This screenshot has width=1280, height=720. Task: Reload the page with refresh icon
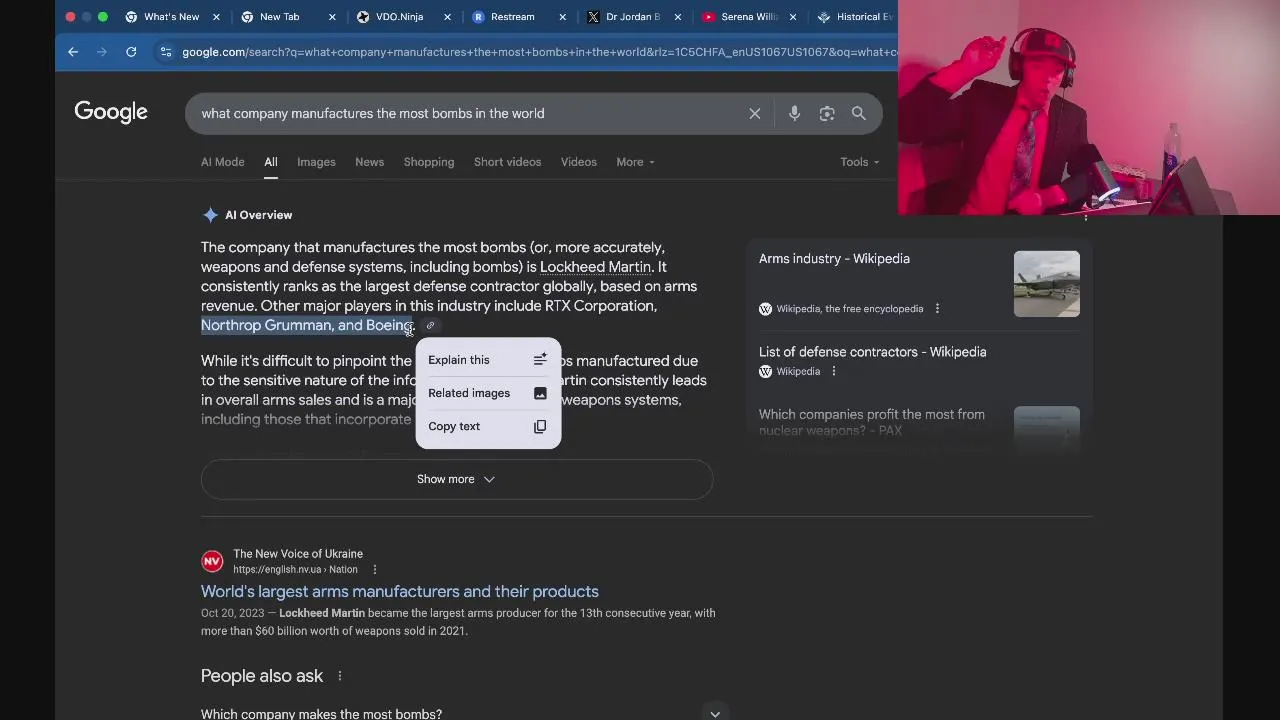(x=131, y=52)
